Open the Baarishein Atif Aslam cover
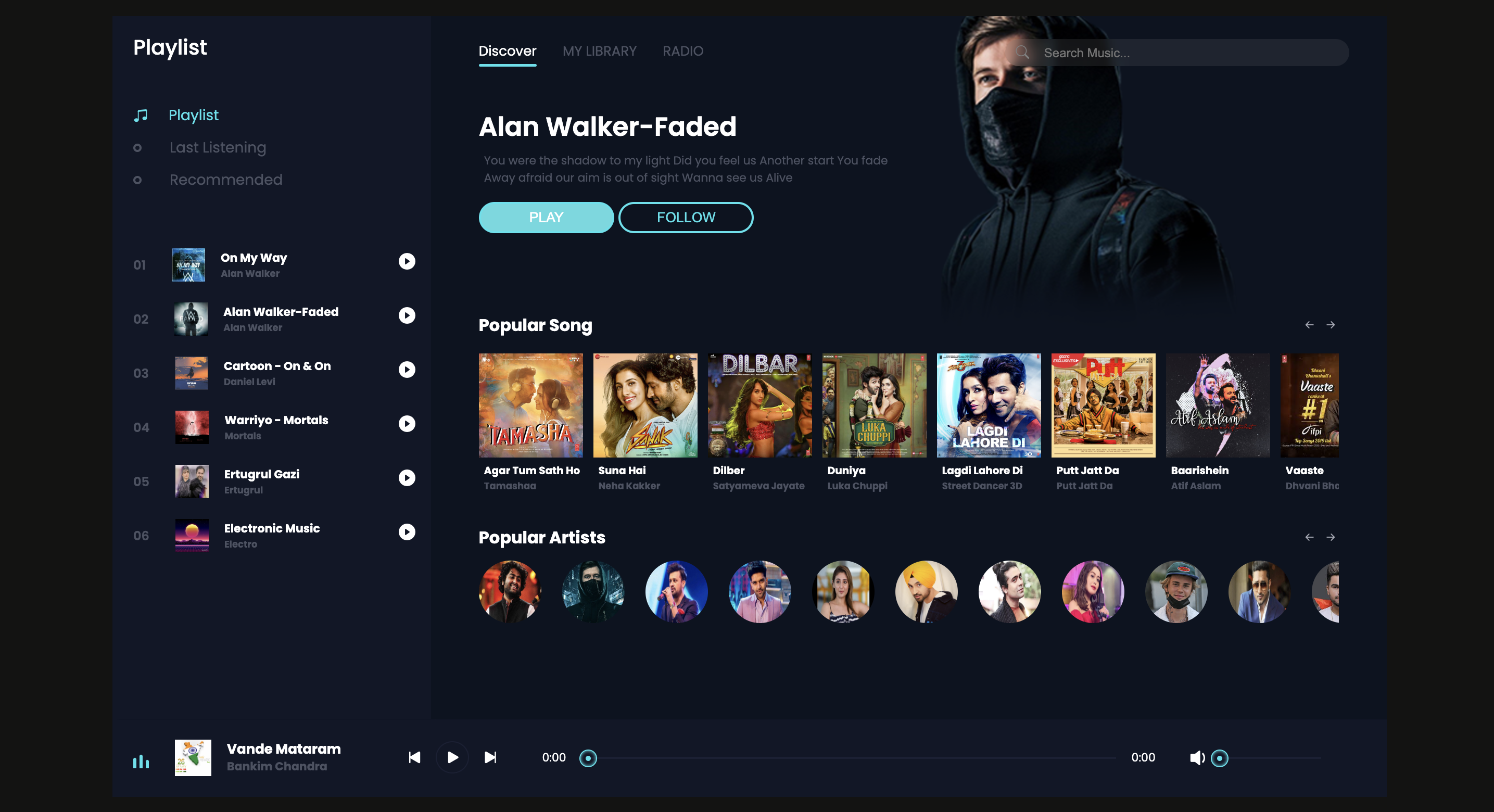 (x=1218, y=405)
